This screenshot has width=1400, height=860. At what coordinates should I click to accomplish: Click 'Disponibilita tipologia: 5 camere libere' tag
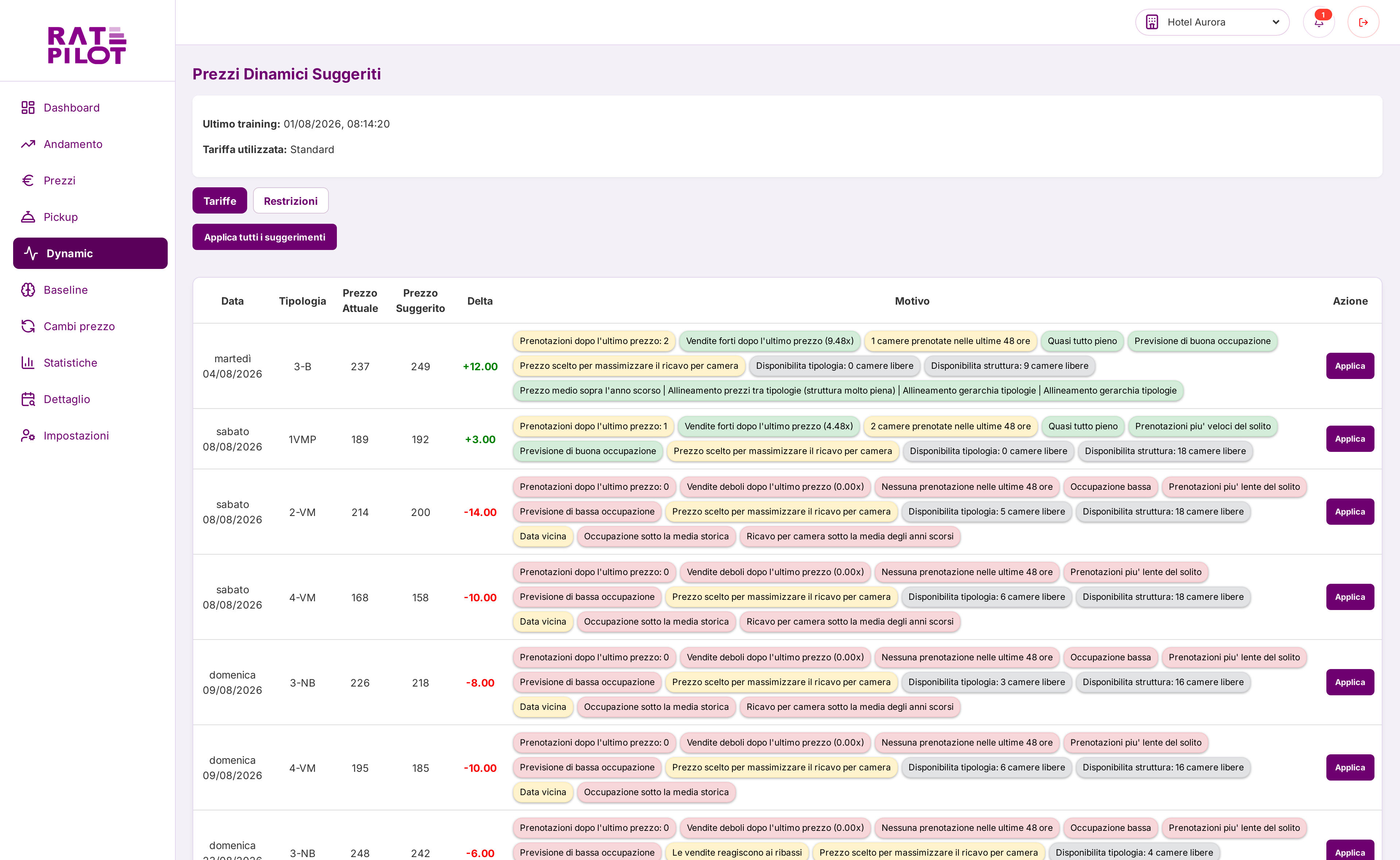coord(987,511)
